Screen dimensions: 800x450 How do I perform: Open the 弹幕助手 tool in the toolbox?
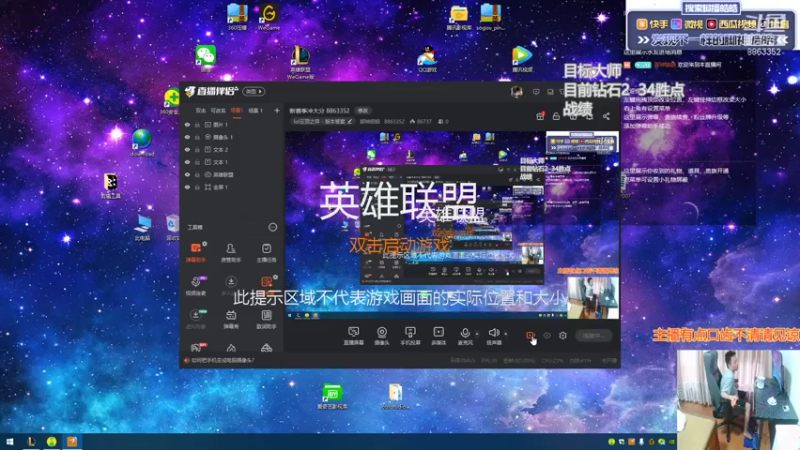(196, 253)
